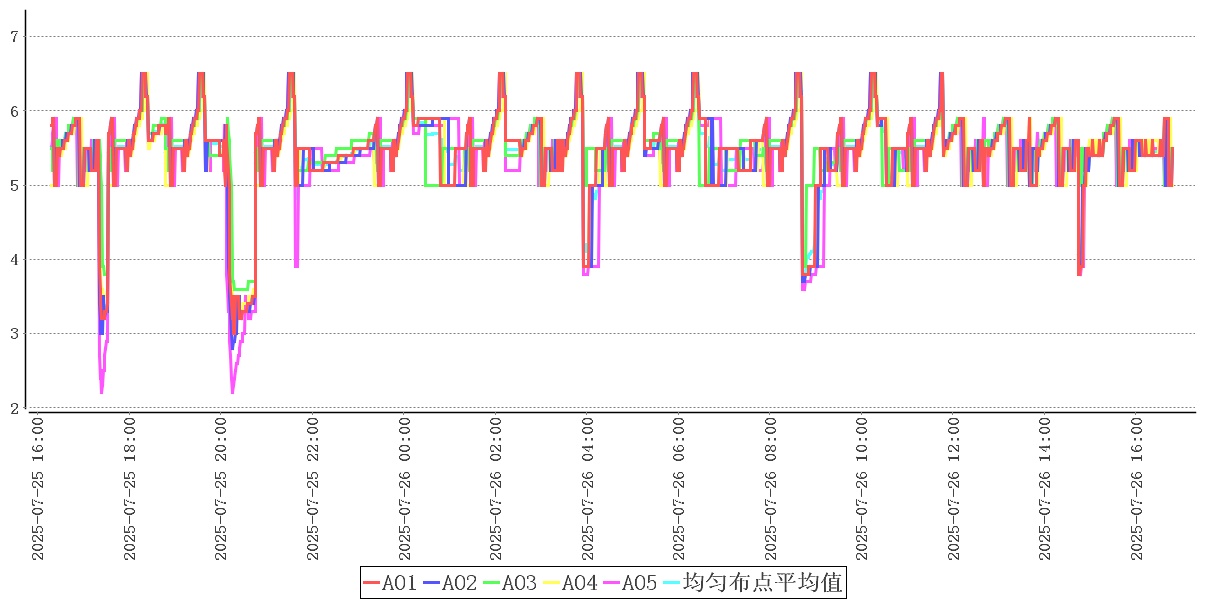Toggle the A01 series legend label
This screenshot has width=1207, height=600.
[399, 583]
